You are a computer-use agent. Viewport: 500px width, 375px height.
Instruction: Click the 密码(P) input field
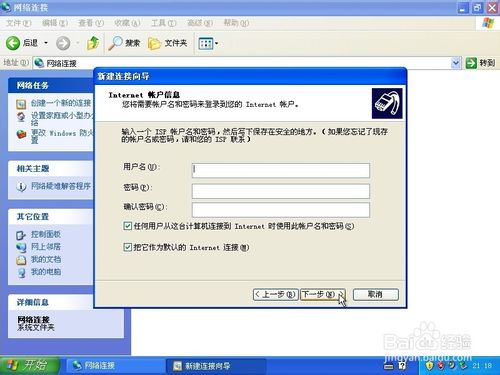click(281, 191)
